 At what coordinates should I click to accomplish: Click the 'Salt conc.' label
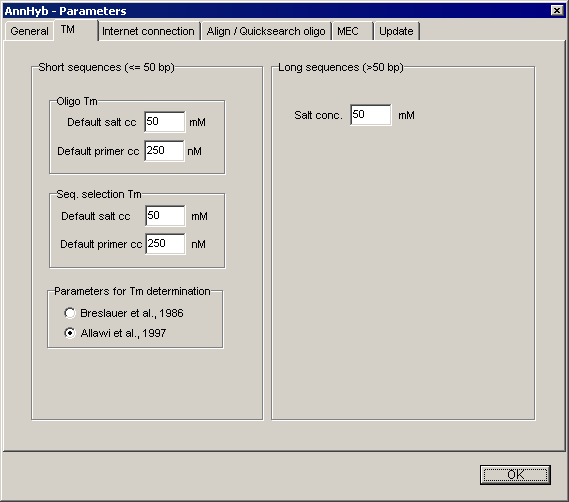click(x=318, y=115)
